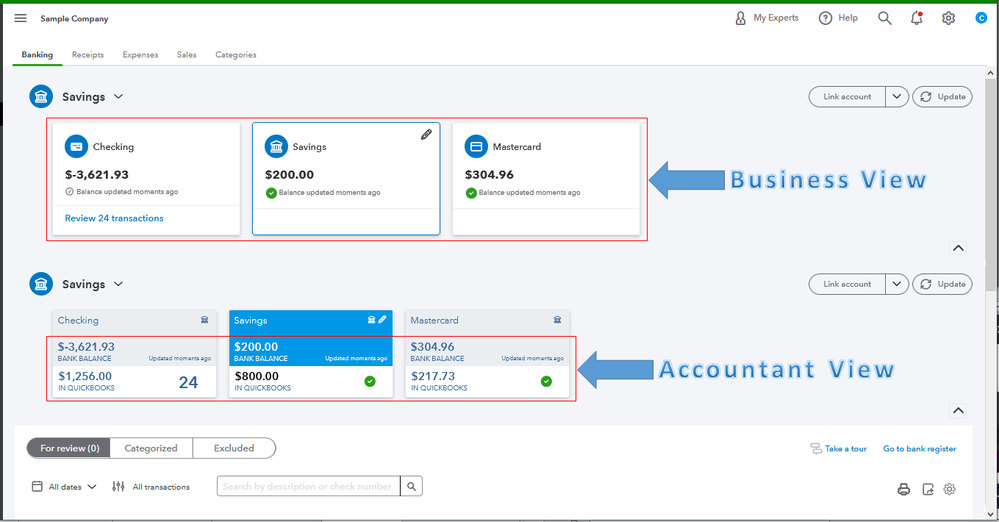
Task: Select the Checking accountant view tile
Action: 134,354
